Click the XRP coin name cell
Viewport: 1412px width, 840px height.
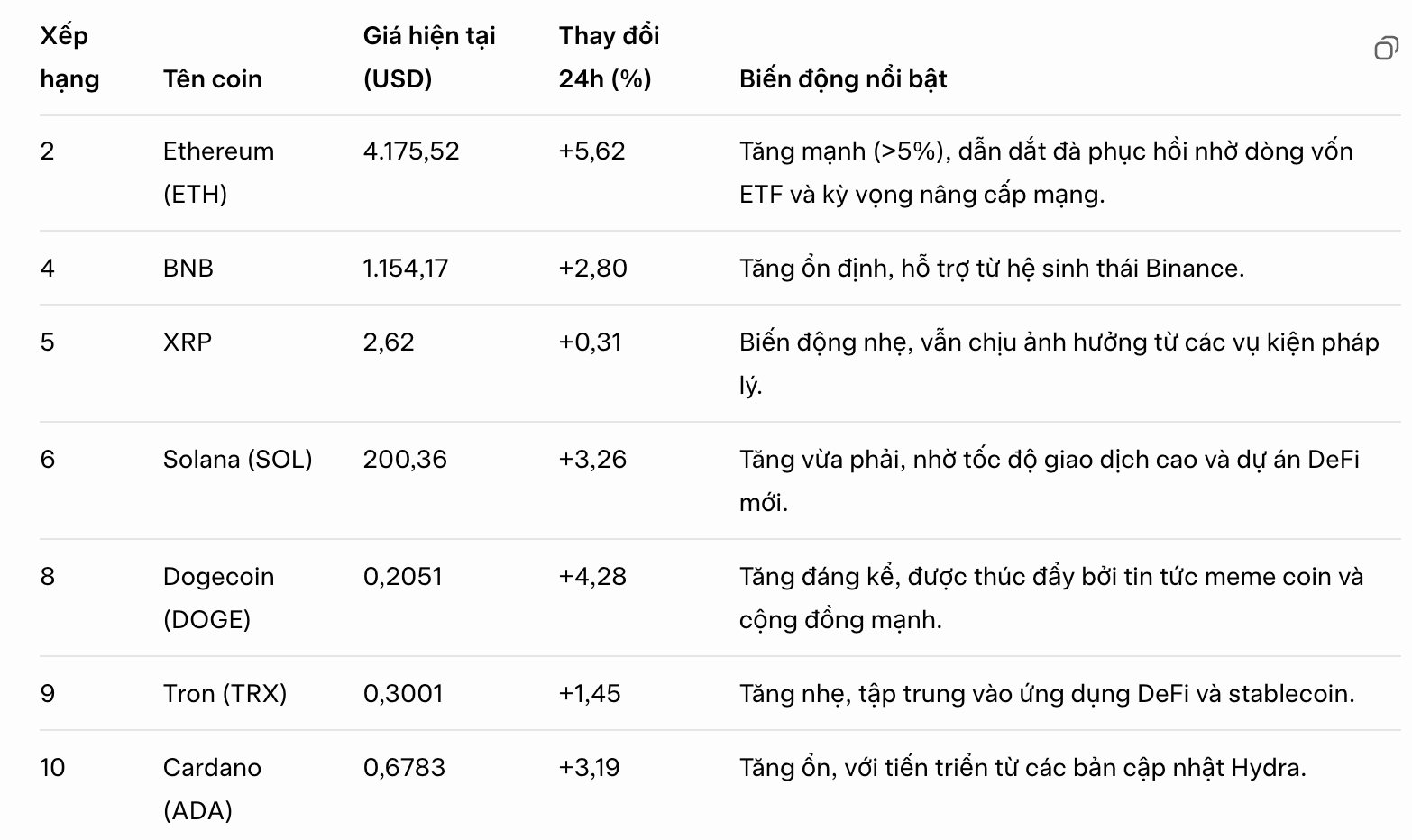pyautogui.click(x=188, y=342)
